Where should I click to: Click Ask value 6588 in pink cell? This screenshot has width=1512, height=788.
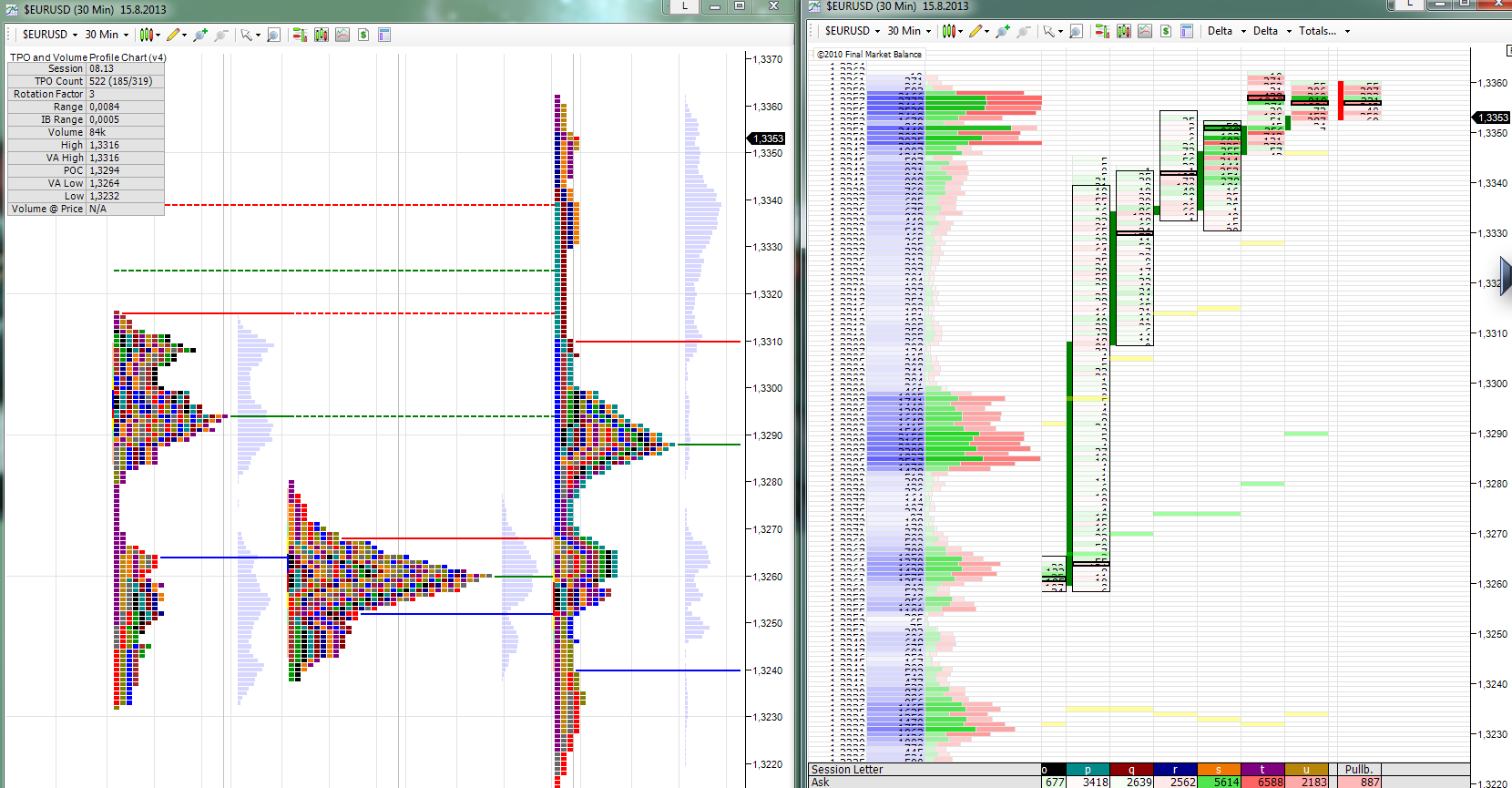[x=1262, y=782]
